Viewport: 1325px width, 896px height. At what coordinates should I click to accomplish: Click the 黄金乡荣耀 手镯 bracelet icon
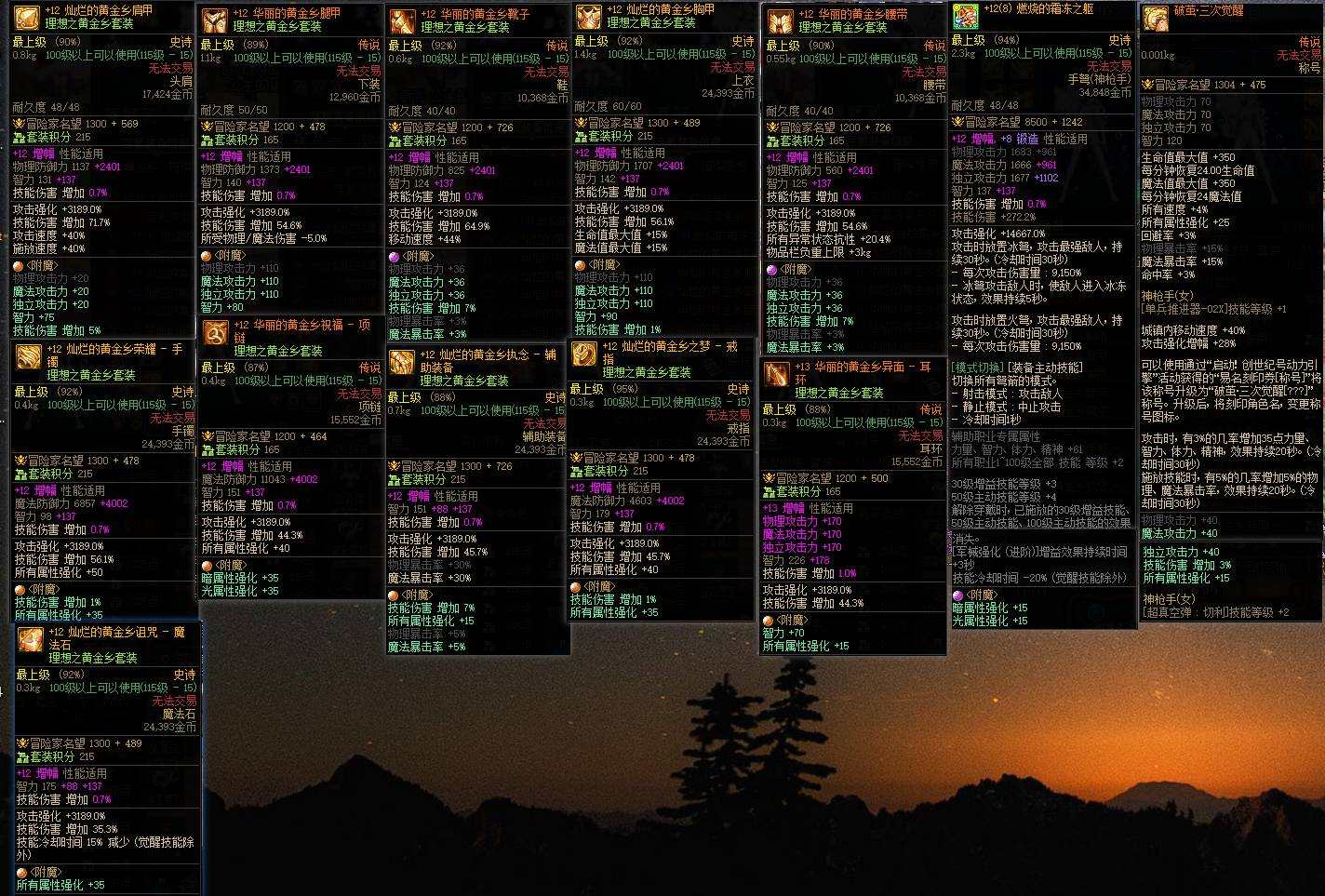tap(28, 356)
